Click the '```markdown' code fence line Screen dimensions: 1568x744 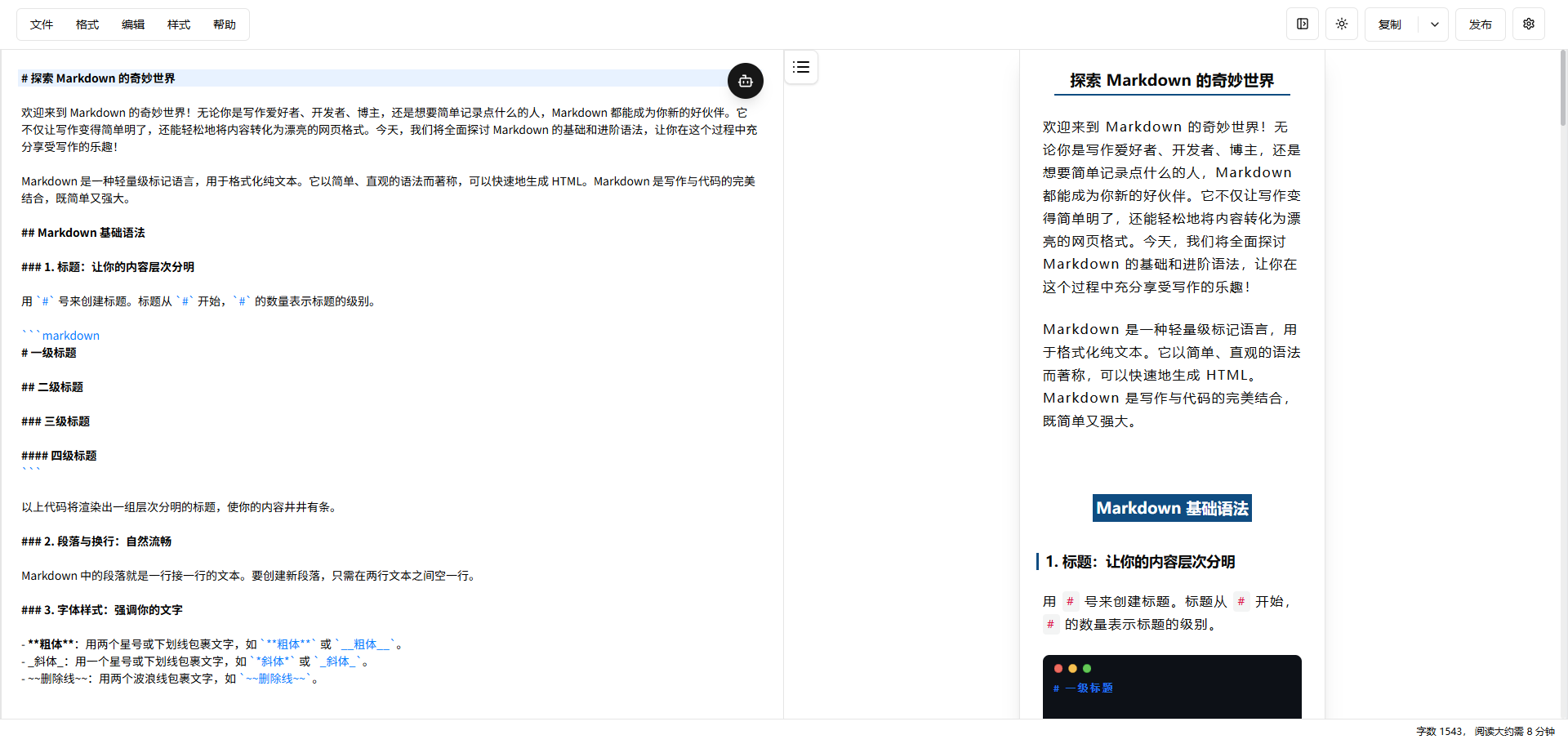pos(60,336)
